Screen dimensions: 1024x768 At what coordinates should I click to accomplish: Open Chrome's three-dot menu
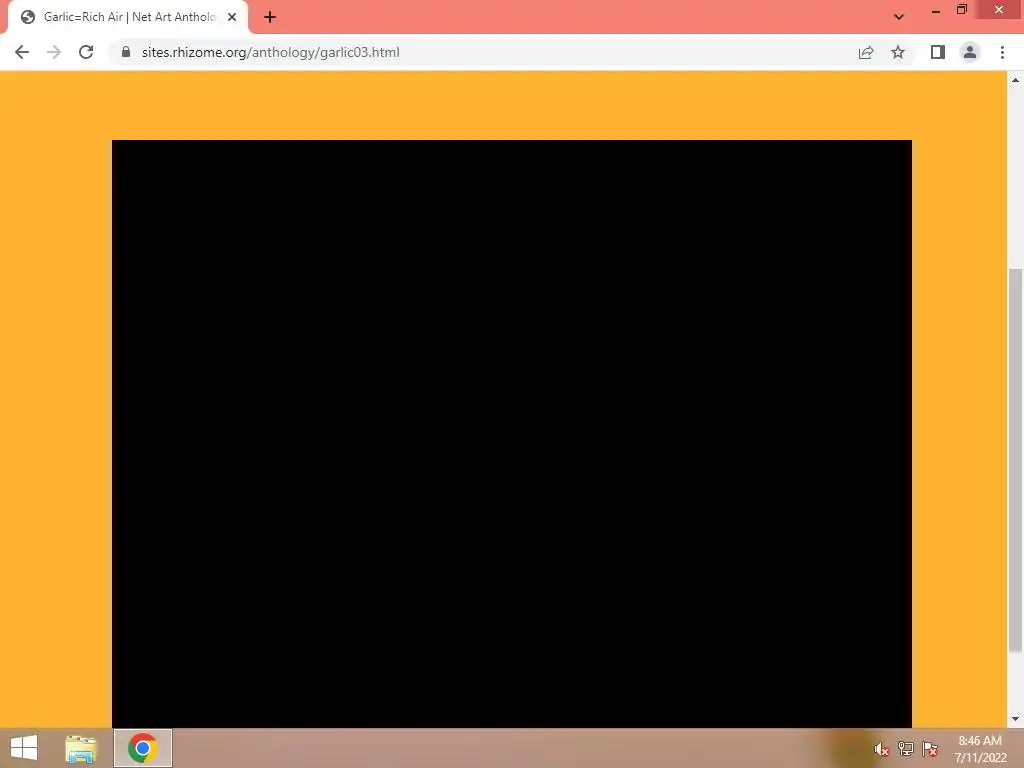point(1002,52)
